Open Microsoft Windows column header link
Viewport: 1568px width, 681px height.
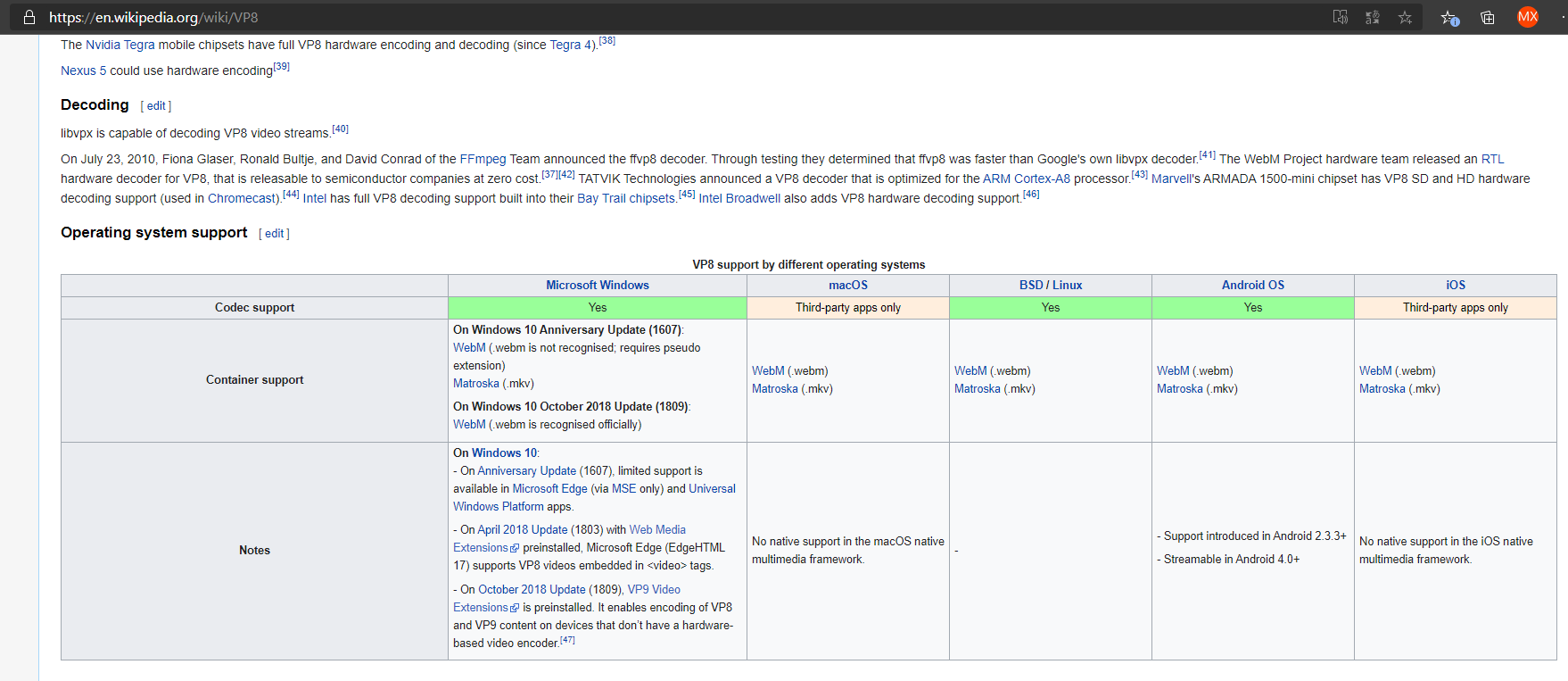pos(598,286)
